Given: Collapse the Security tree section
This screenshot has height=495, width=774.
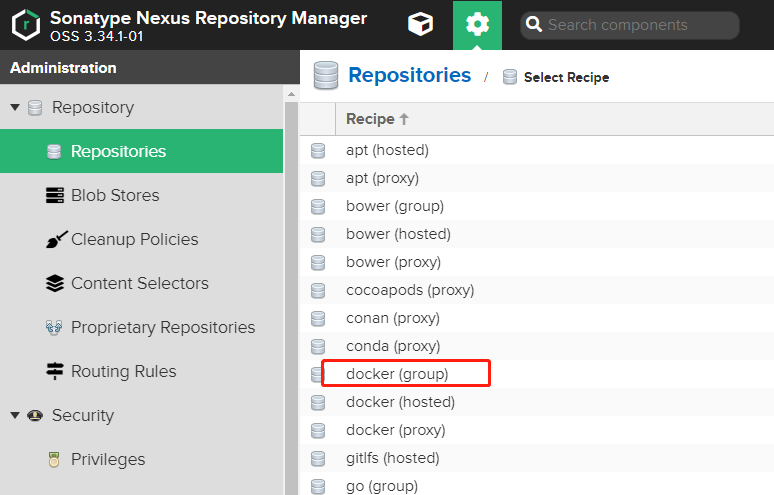Looking at the screenshot, I should click(x=15, y=416).
